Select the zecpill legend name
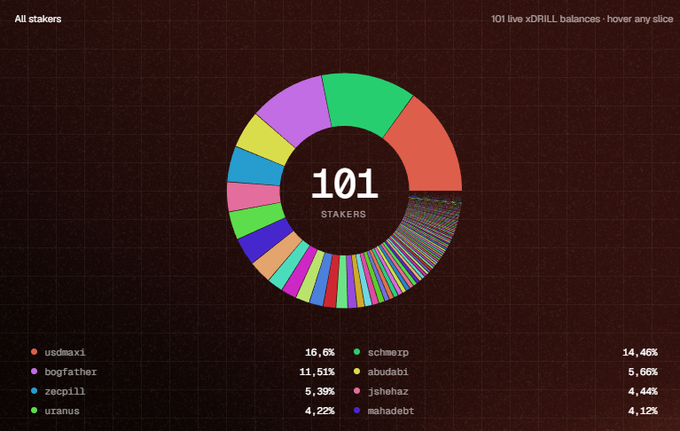The height and width of the screenshot is (431, 680). (x=65, y=392)
